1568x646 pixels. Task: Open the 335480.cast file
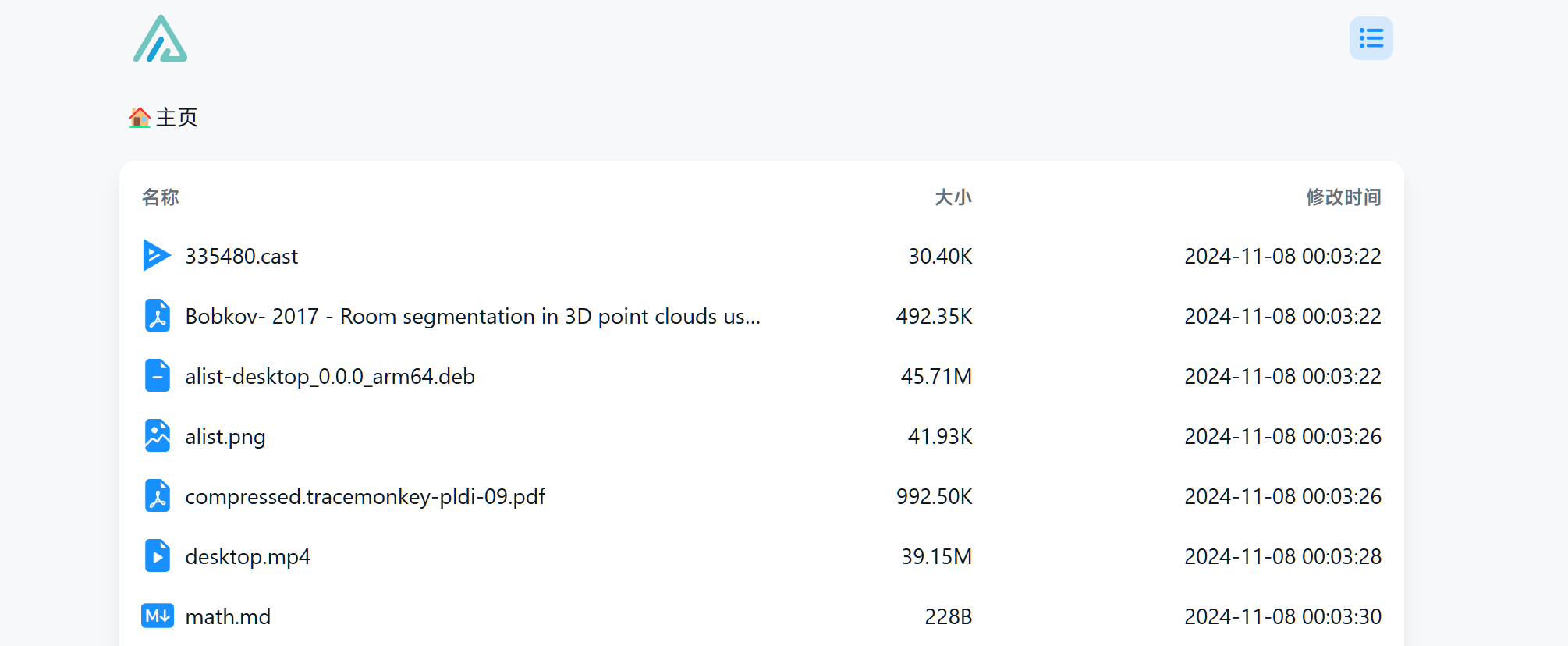point(761,256)
